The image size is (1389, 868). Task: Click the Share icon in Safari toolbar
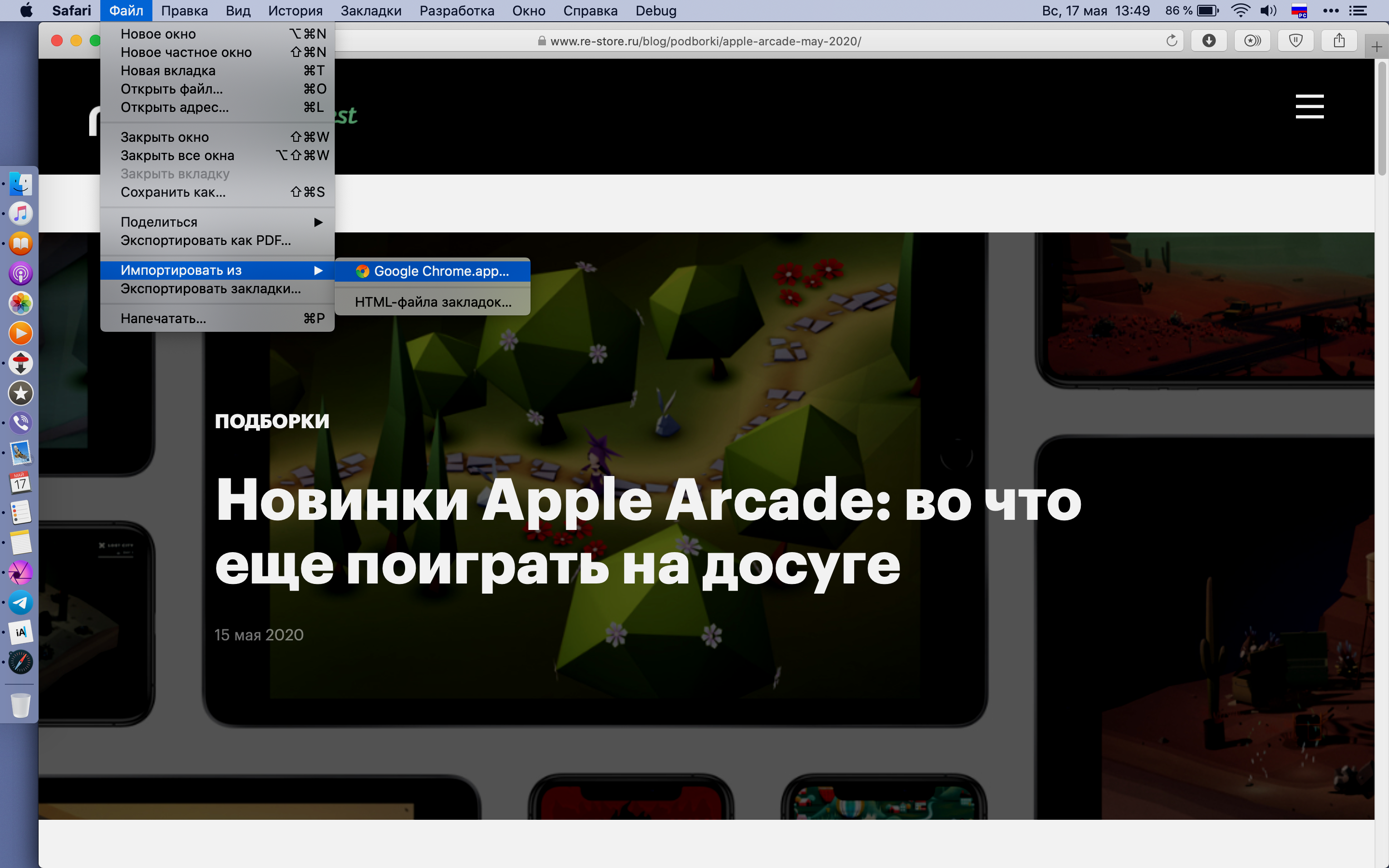1339,41
